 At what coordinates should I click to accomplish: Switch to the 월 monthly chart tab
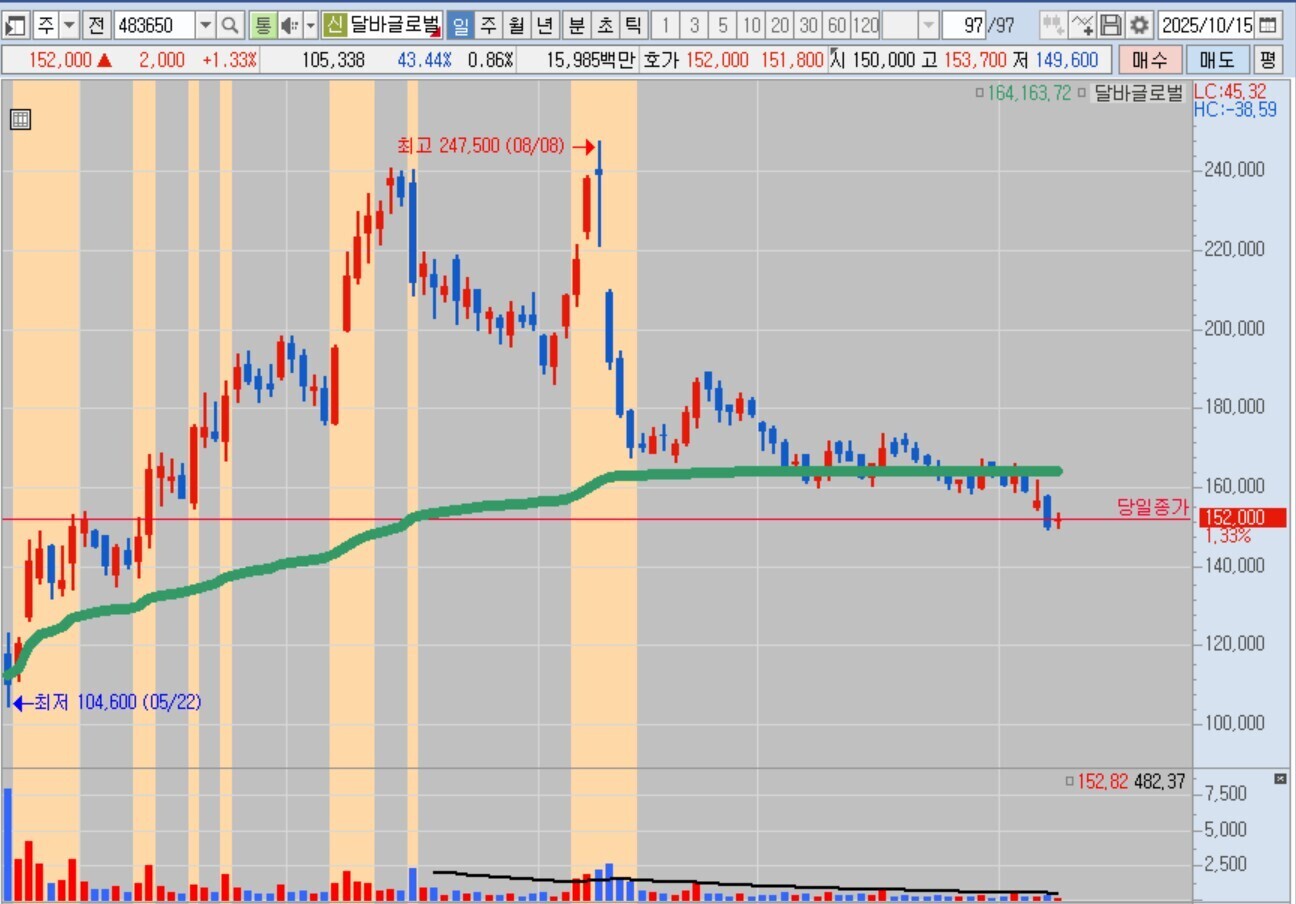[x=516, y=25]
